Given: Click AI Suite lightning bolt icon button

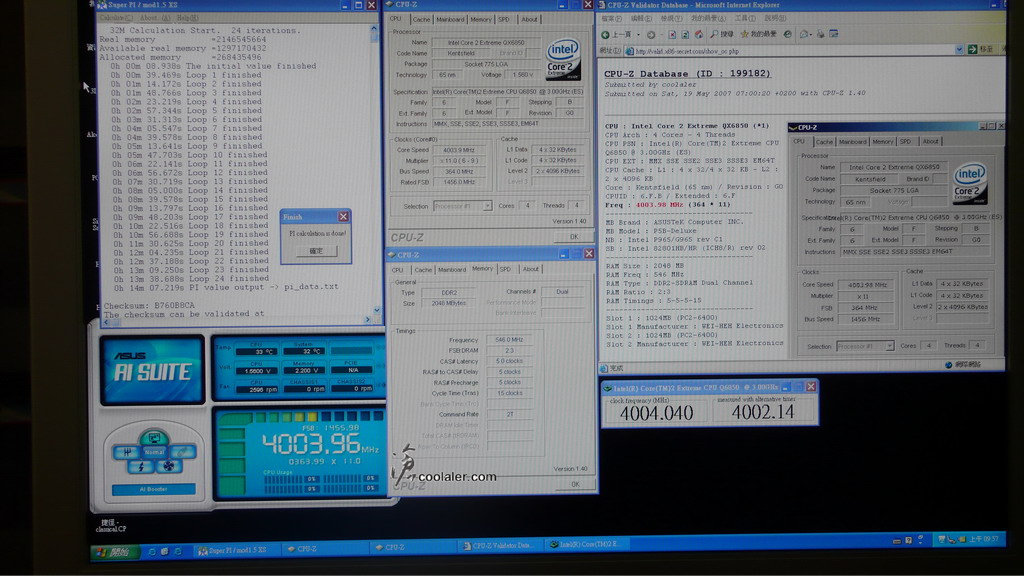Looking at the screenshot, I should click(141, 466).
